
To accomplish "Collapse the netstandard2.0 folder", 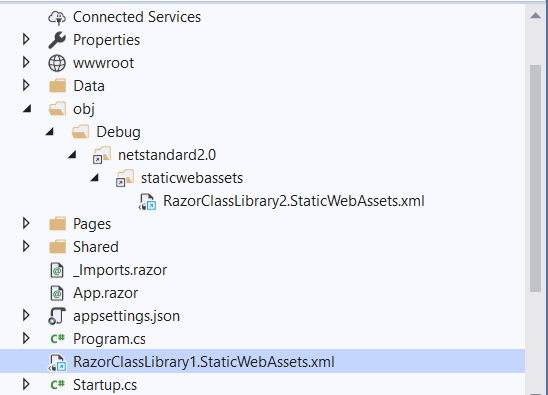I will point(72,155).
